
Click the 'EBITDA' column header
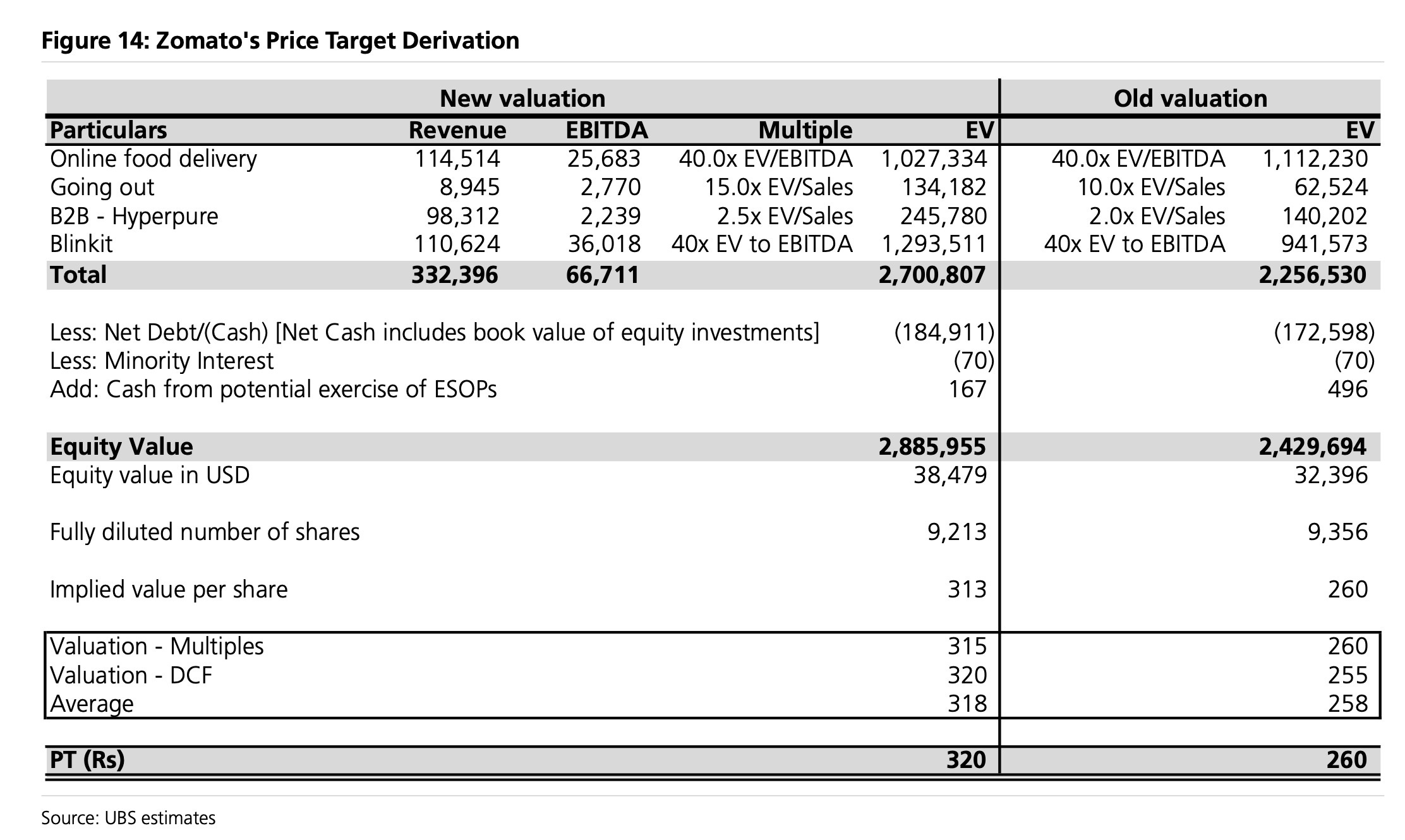point(606,131)
